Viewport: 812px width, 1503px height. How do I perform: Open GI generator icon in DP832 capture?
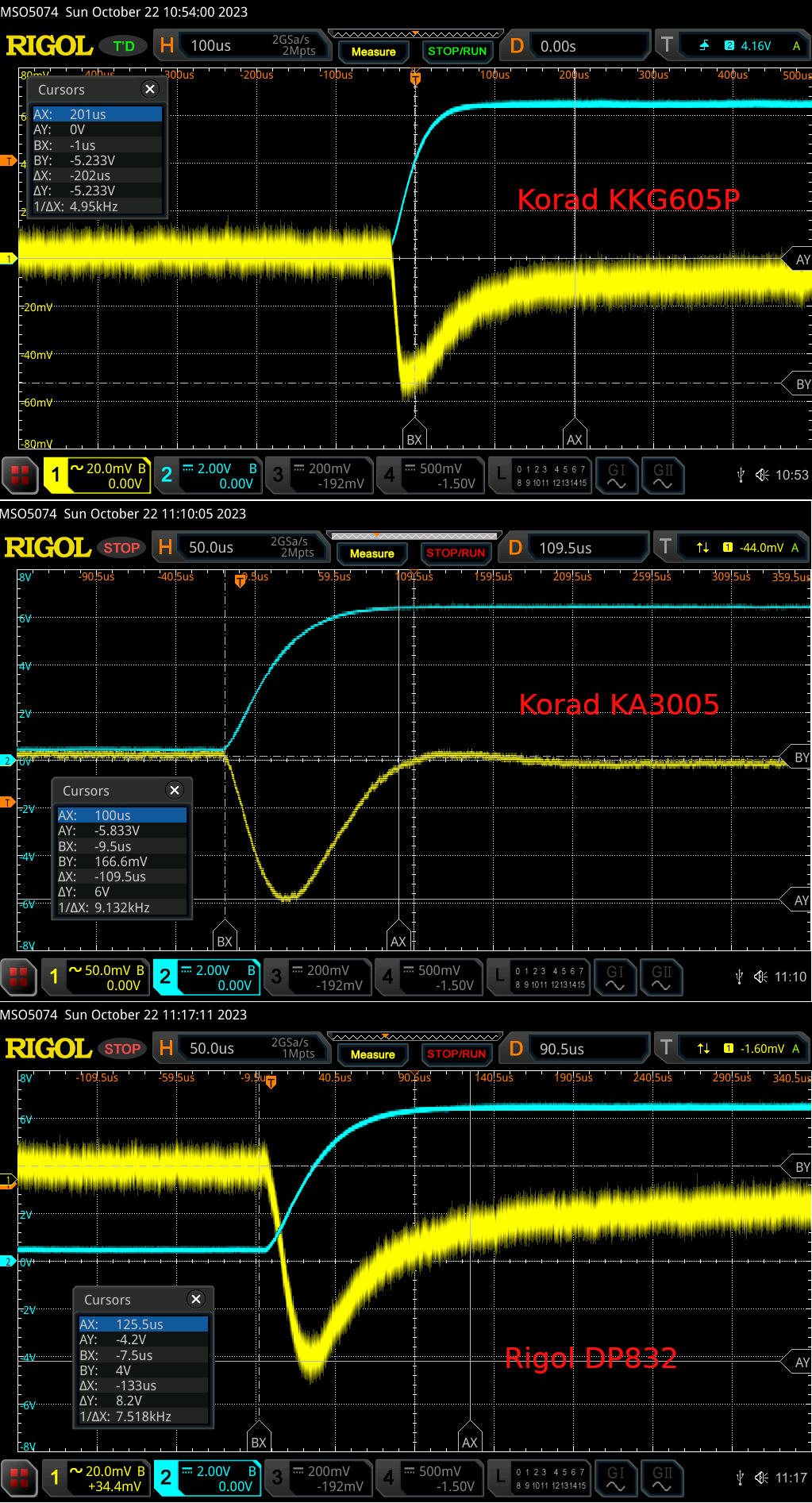tap(616, 1478)
